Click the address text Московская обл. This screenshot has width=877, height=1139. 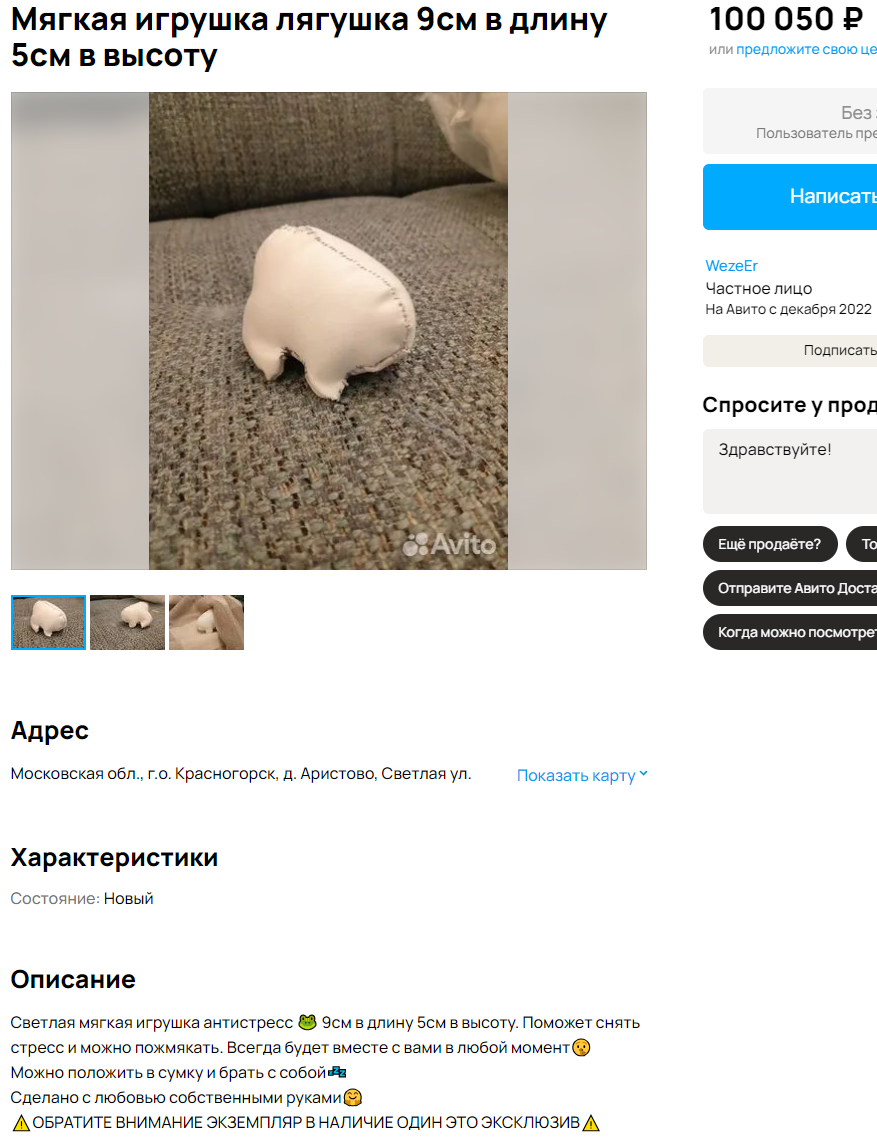coord(241,774)
